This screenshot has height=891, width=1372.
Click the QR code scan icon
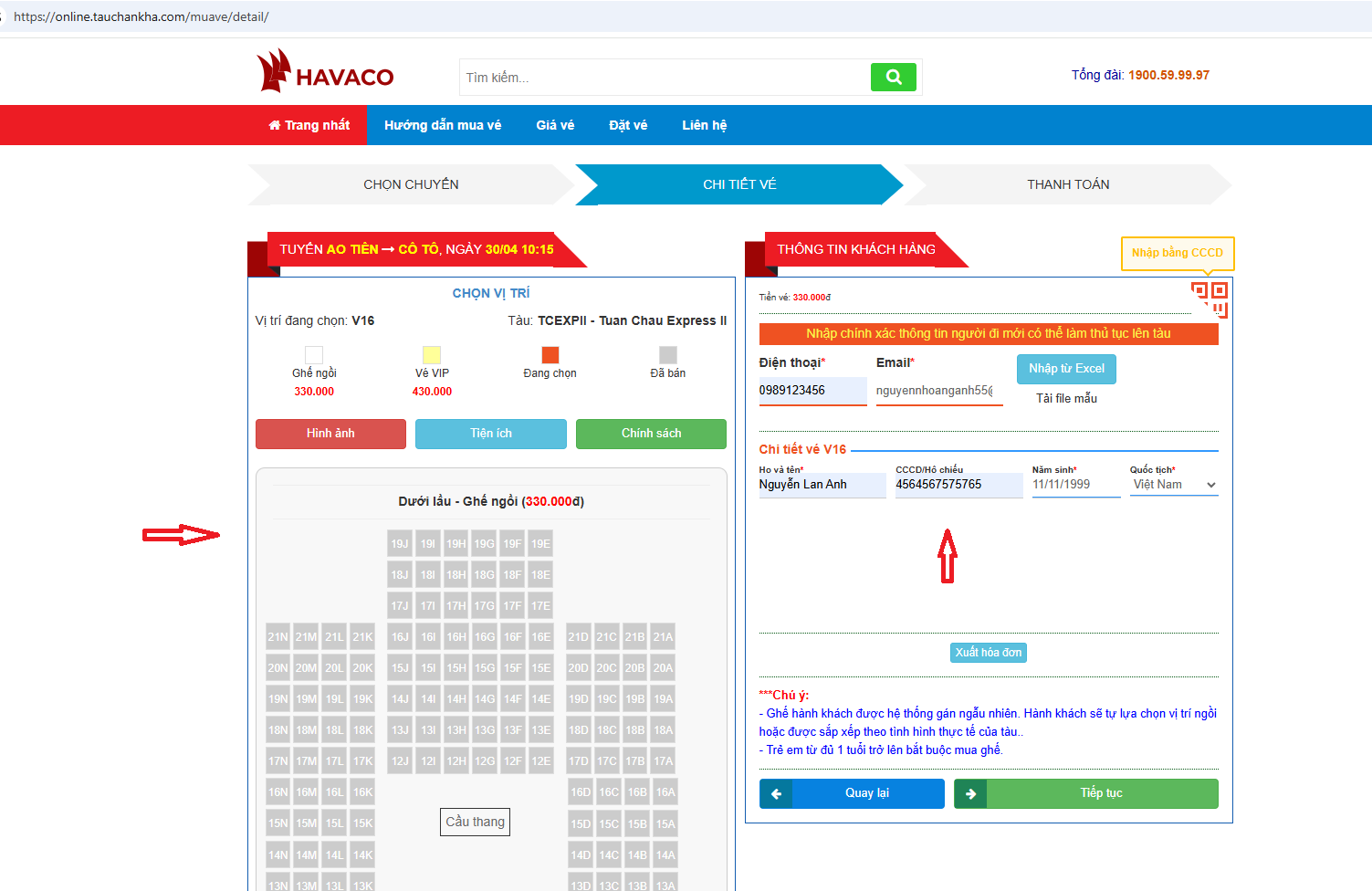coord(1210,299)
